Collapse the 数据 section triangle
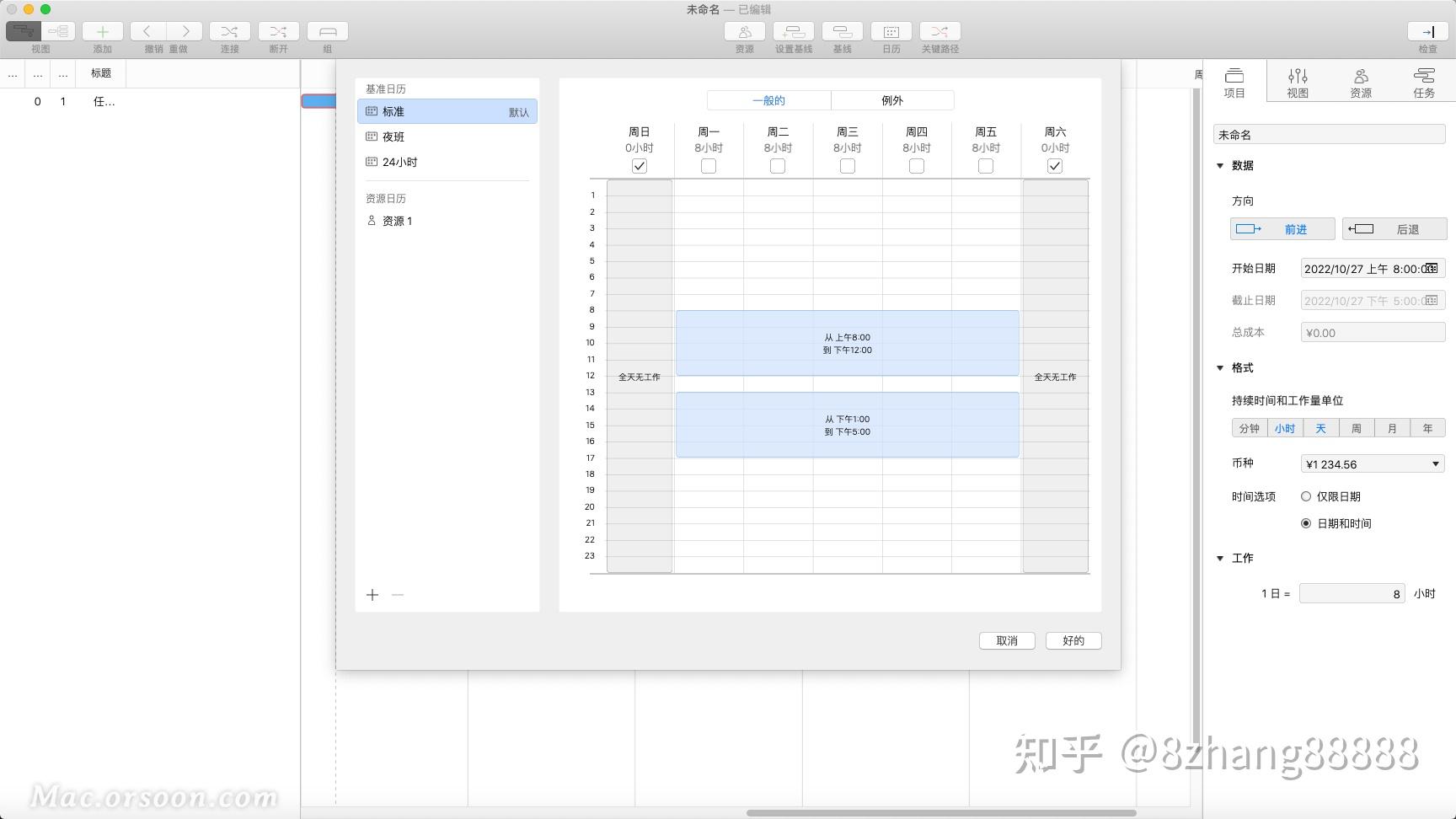This screenshot has height=819, width=1456. (1220, 166)
